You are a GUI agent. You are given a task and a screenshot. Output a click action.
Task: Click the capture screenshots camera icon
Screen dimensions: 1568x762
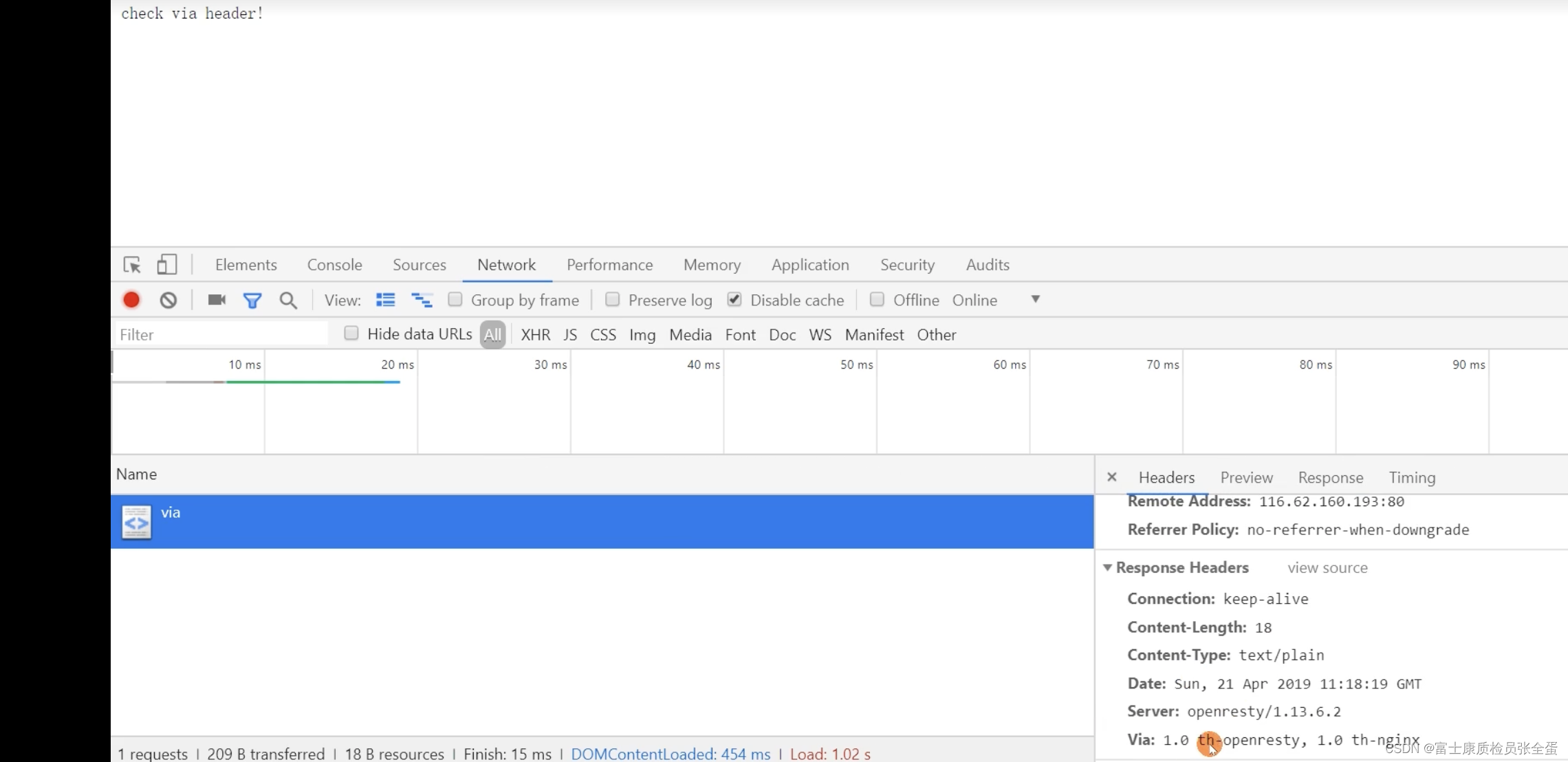pyautogui.click(x=217, y=300)
